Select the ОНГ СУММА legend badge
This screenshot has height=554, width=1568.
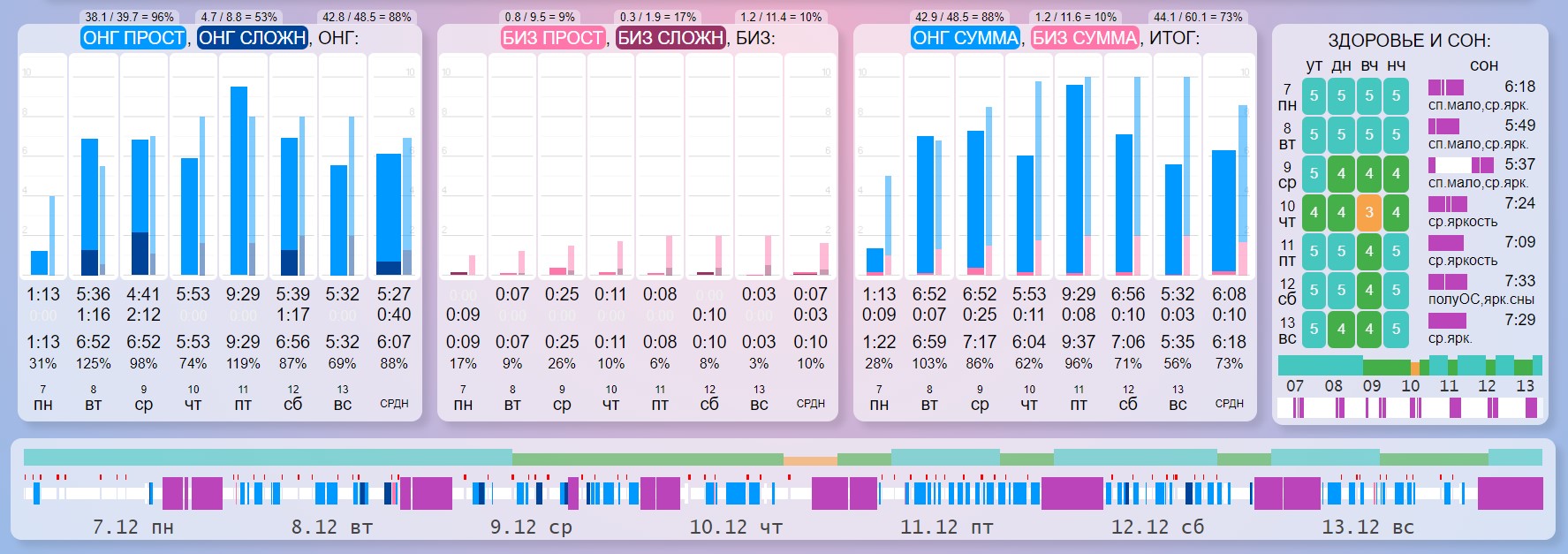(x=966, y=38)
